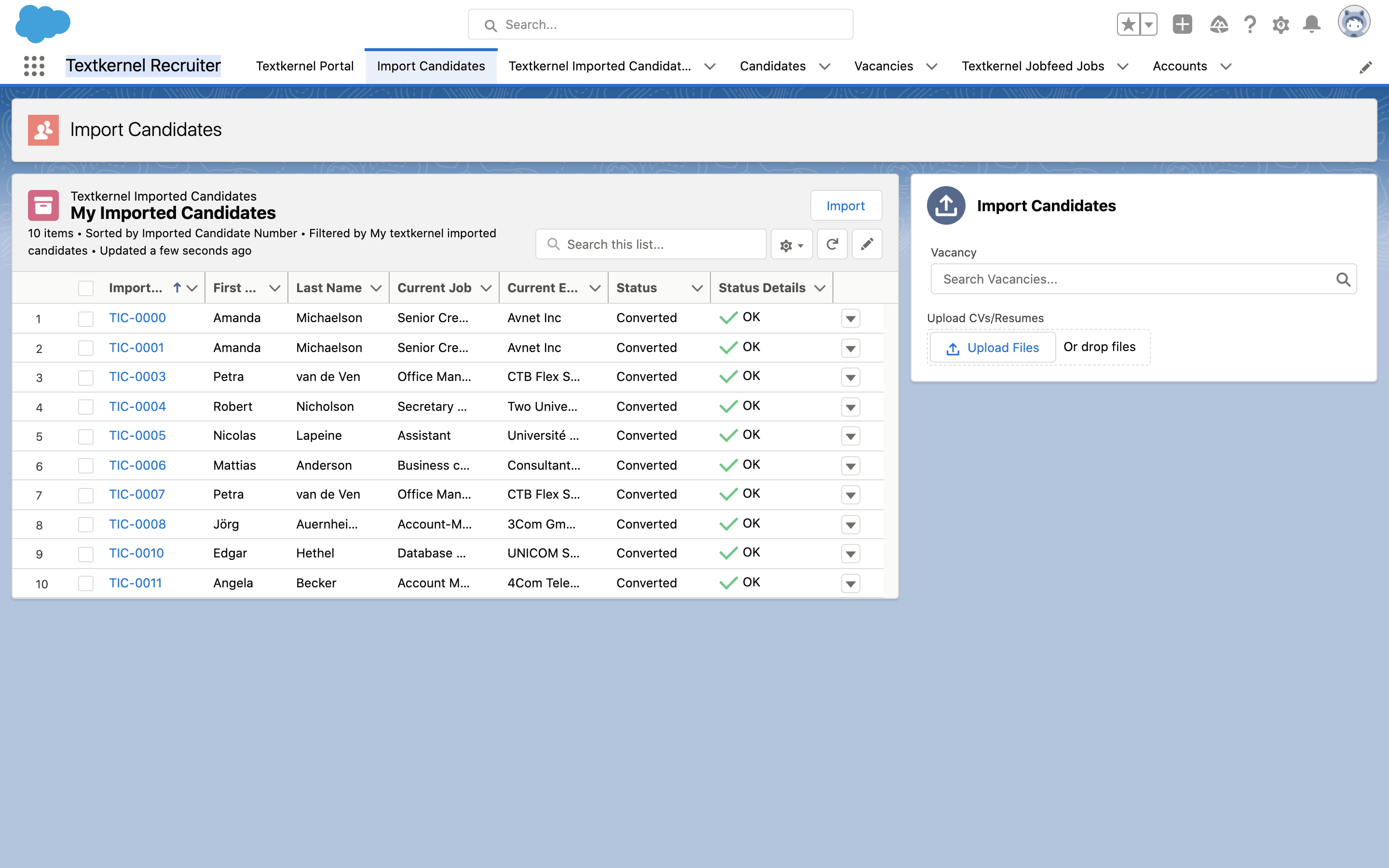This screenshot has width=1389, height=868.
Task: Expand the Last Name column menu
Action: pyautogui.click(x=376, y=288)
